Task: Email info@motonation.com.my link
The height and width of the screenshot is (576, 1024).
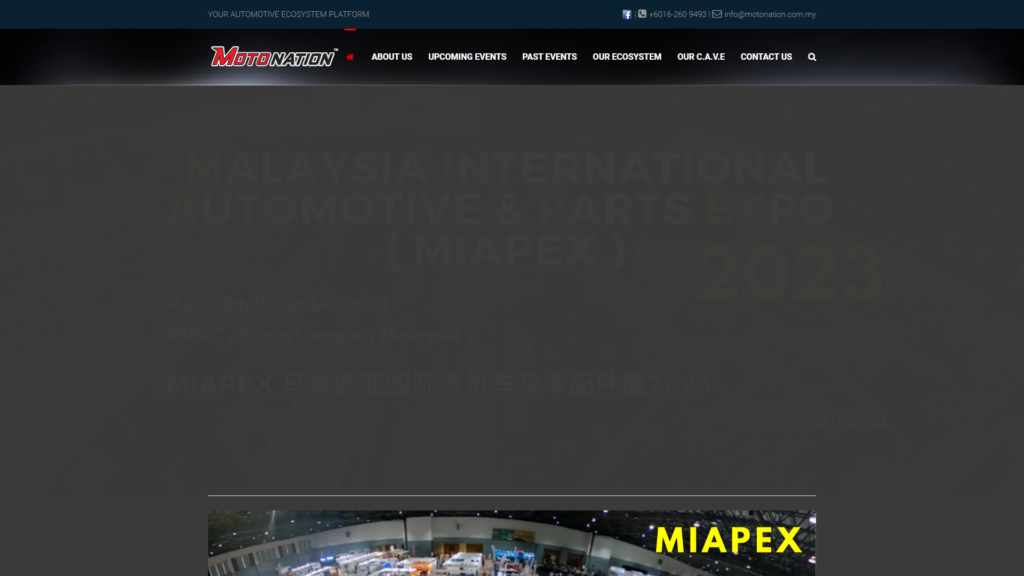Action: pos(769,14)
